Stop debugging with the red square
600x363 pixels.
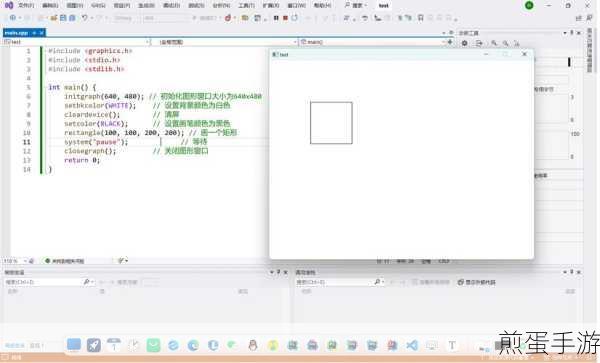click(285, 18)
